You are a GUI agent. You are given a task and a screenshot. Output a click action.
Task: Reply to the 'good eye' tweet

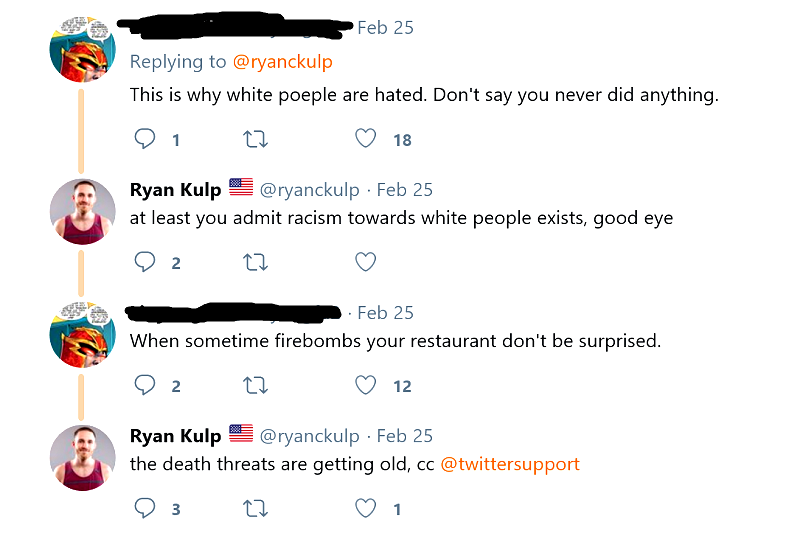(x=145, y=262)
